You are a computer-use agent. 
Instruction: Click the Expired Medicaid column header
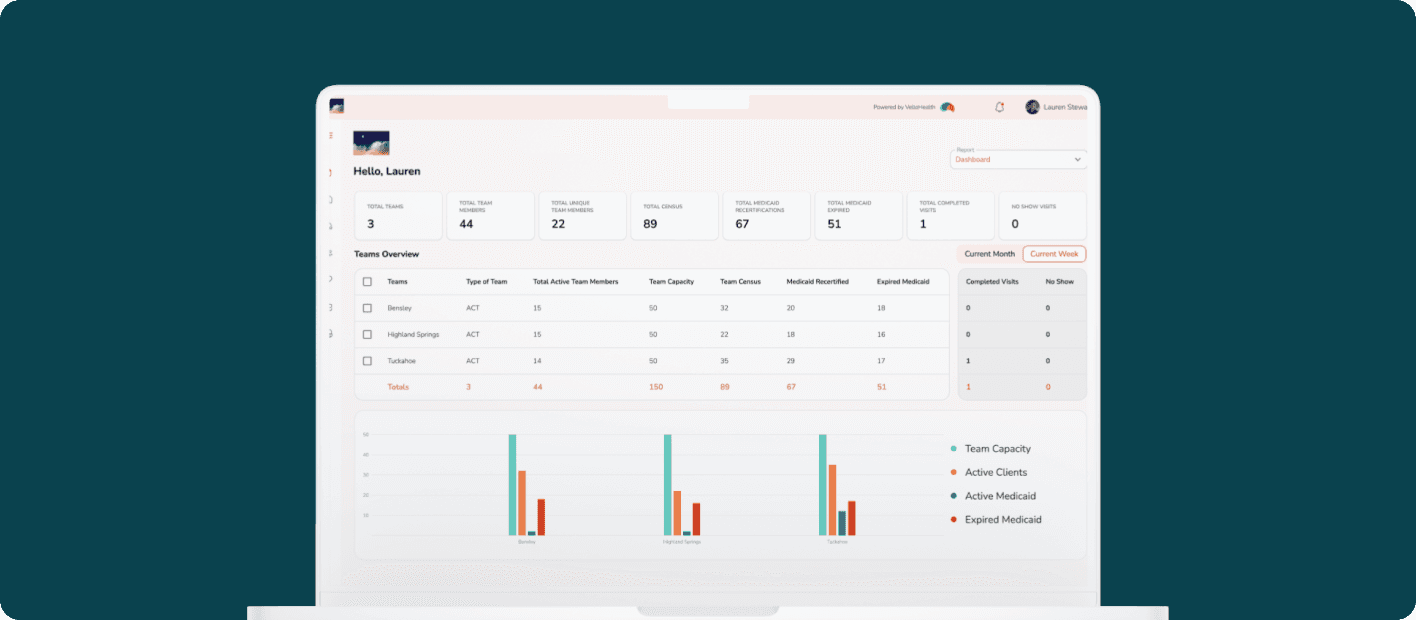tap(903, 282)
